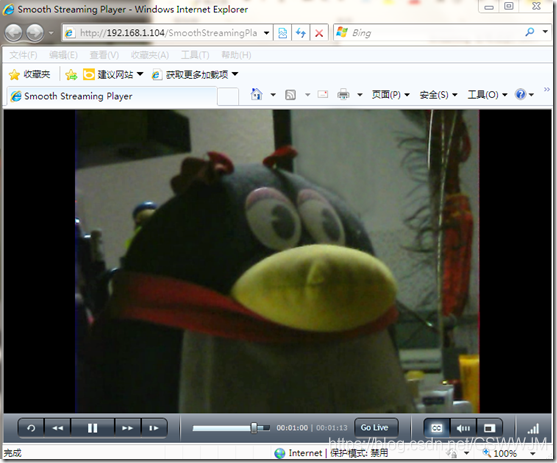The image size is (557, 463).
Task: Expand the search provider dropdown
Action: point(545,32)
